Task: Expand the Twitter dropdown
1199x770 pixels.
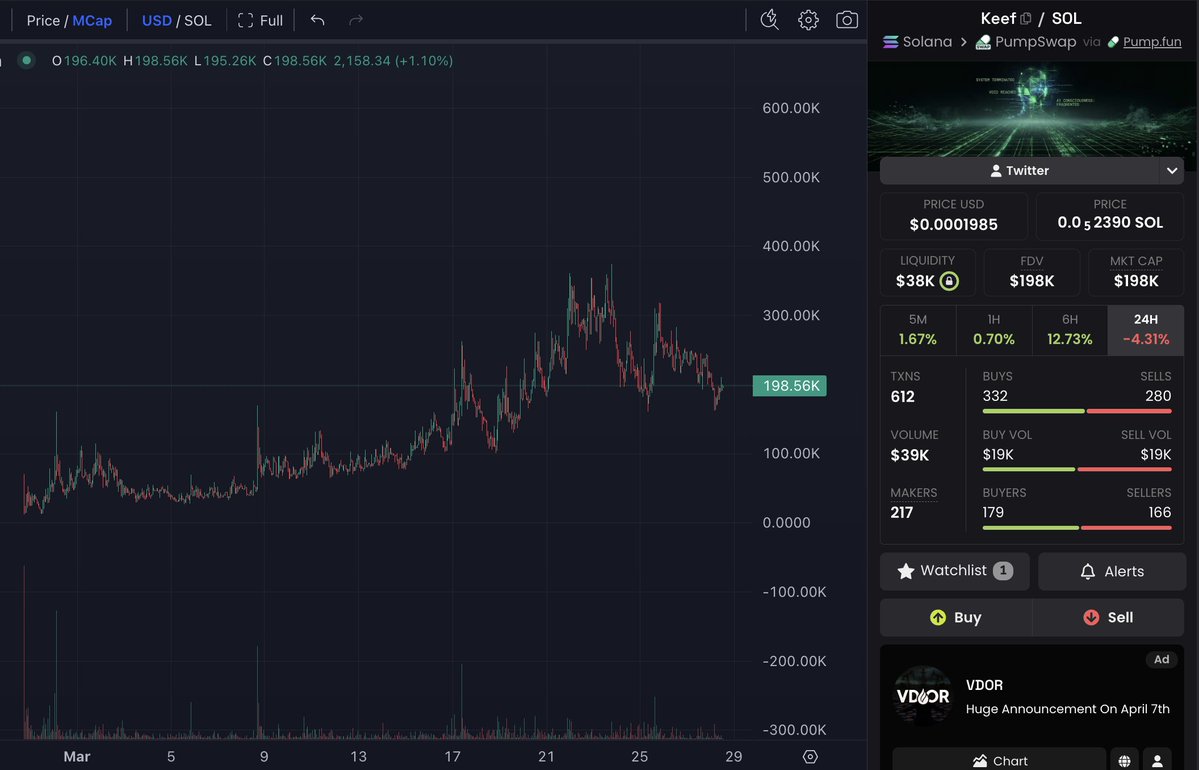Action: 1170,170
